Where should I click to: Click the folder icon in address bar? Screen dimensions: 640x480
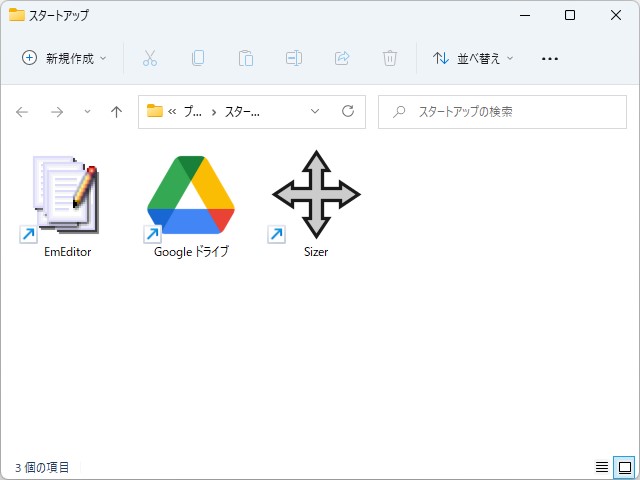tap(155, 111)
